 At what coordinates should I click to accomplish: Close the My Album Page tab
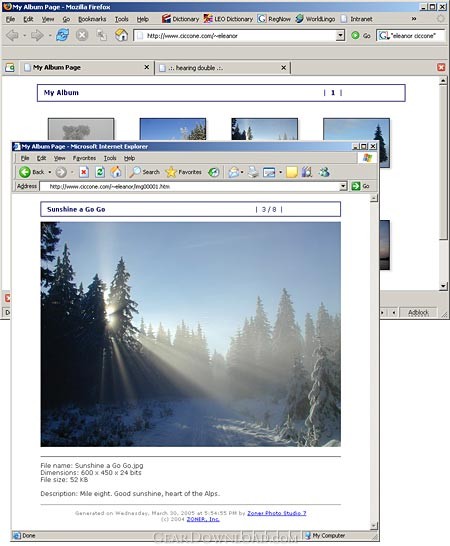click(147, 67)
